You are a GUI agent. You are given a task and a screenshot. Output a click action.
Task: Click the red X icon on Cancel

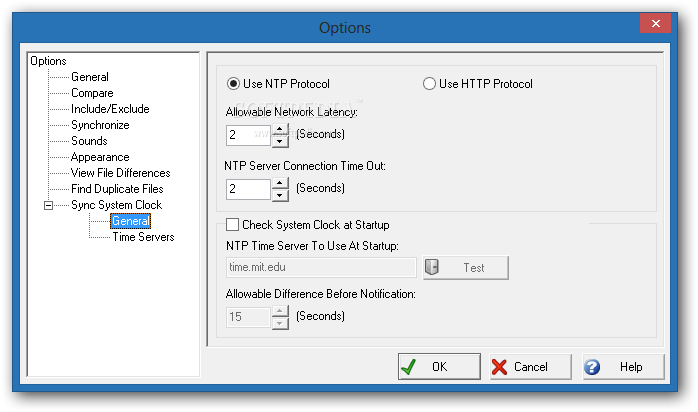(499, 367)
